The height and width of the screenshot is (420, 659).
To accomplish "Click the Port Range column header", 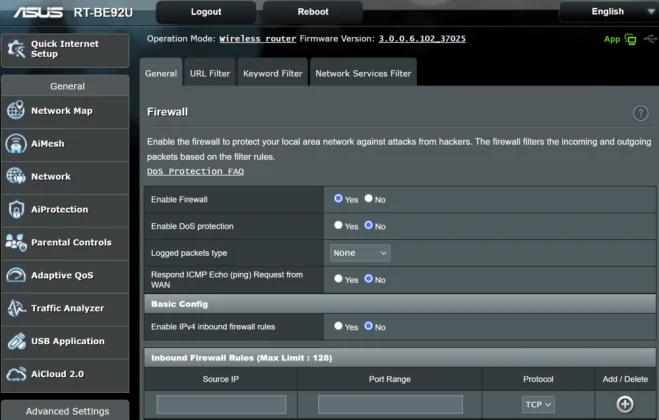I will [390, 379].
